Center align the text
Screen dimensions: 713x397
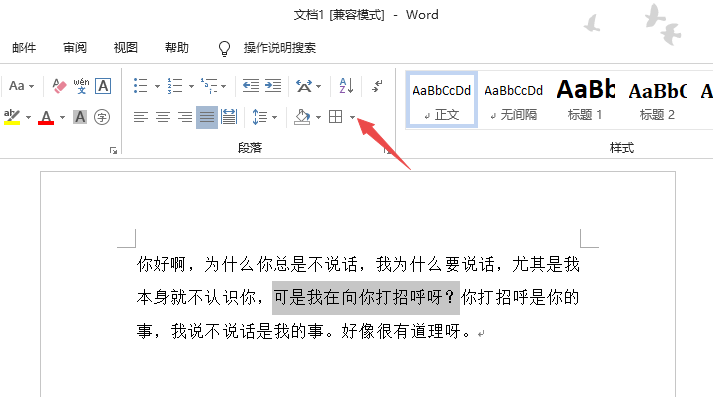click(x=163, y=117)
